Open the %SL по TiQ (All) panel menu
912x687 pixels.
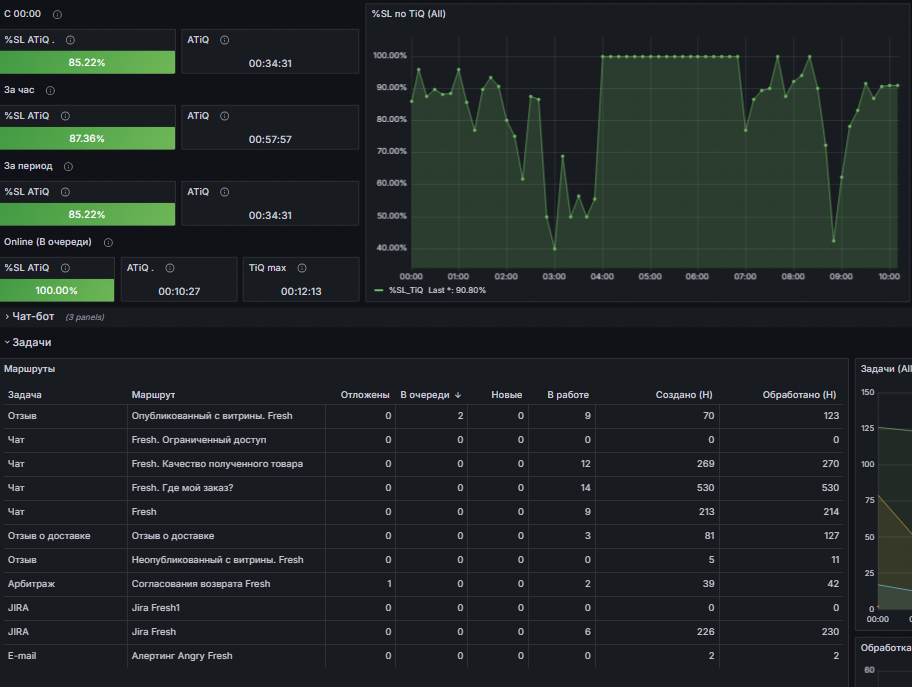coord(408,13)
